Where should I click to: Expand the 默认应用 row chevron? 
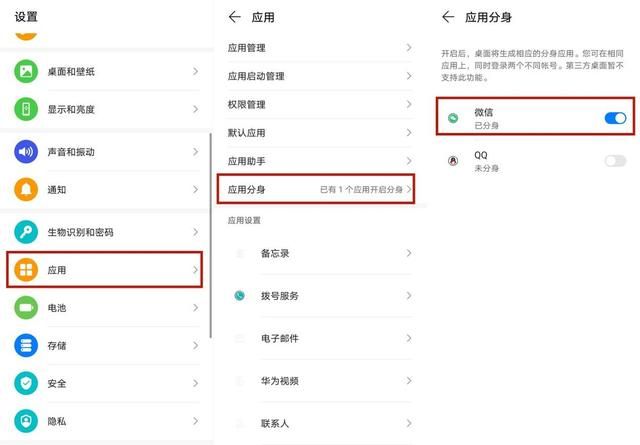click(409, 132)
